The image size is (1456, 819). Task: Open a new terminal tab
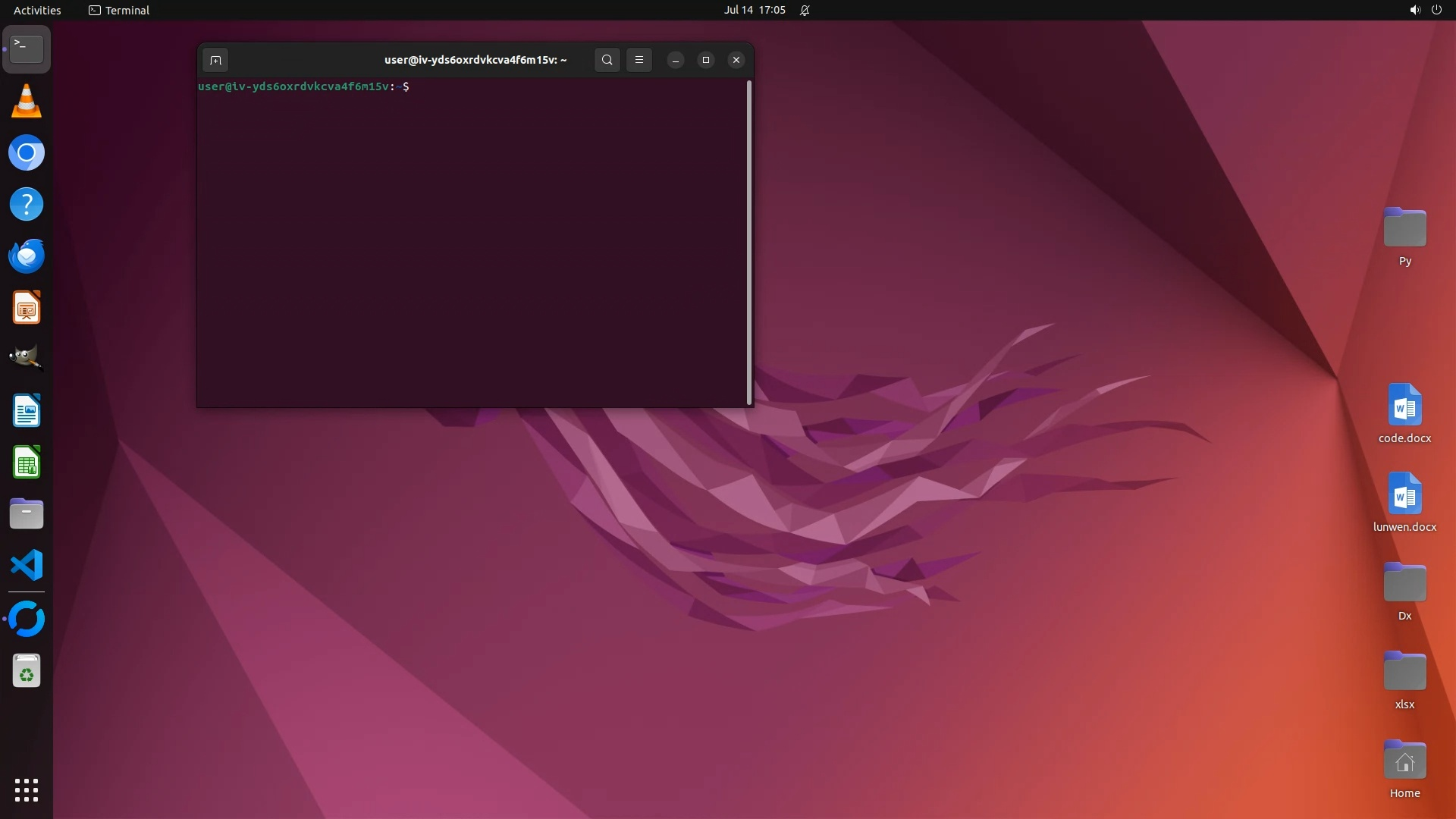coord(215,60)
